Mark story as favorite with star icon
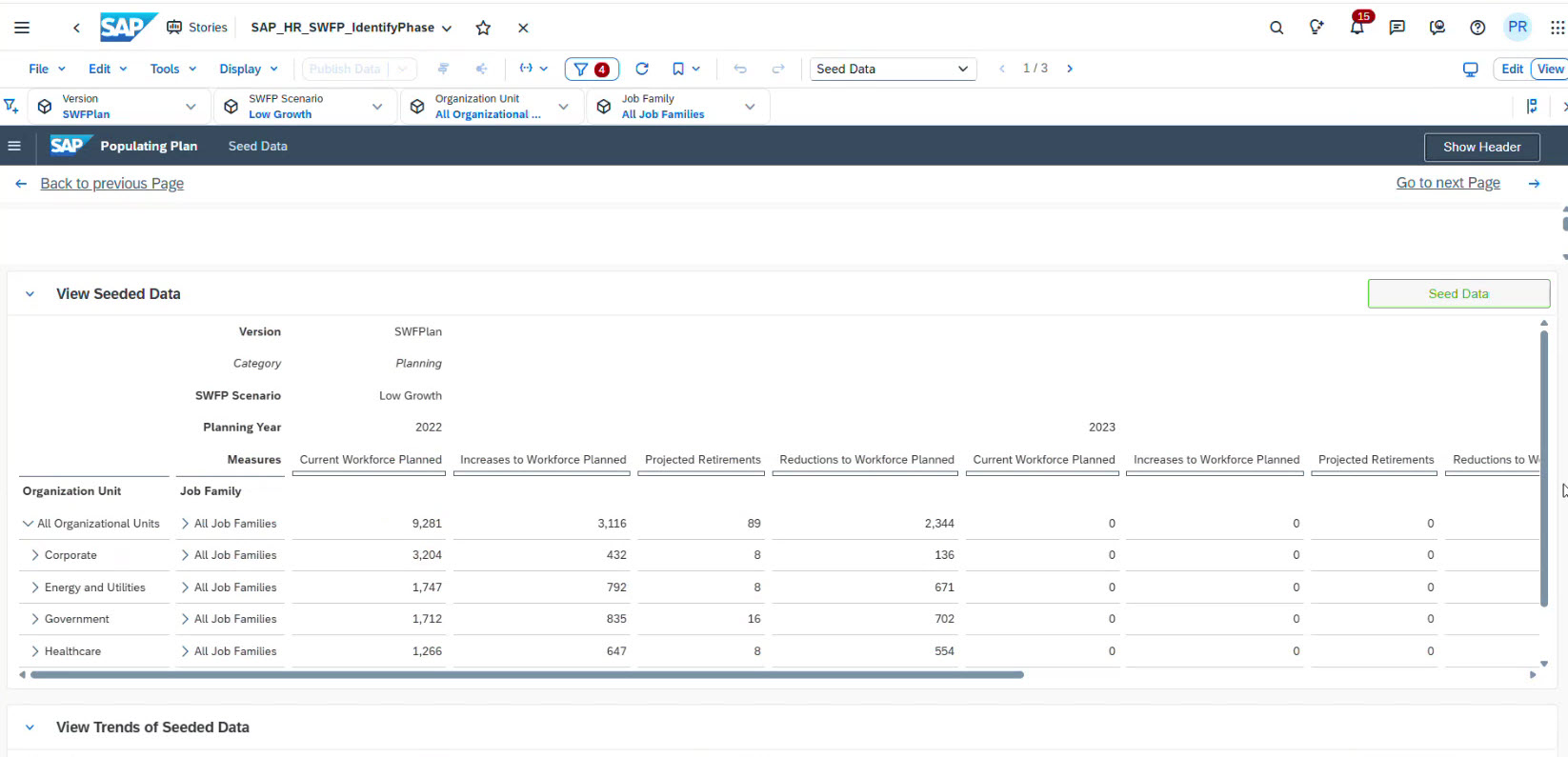 pyautogui.click(x=483, y=28)
